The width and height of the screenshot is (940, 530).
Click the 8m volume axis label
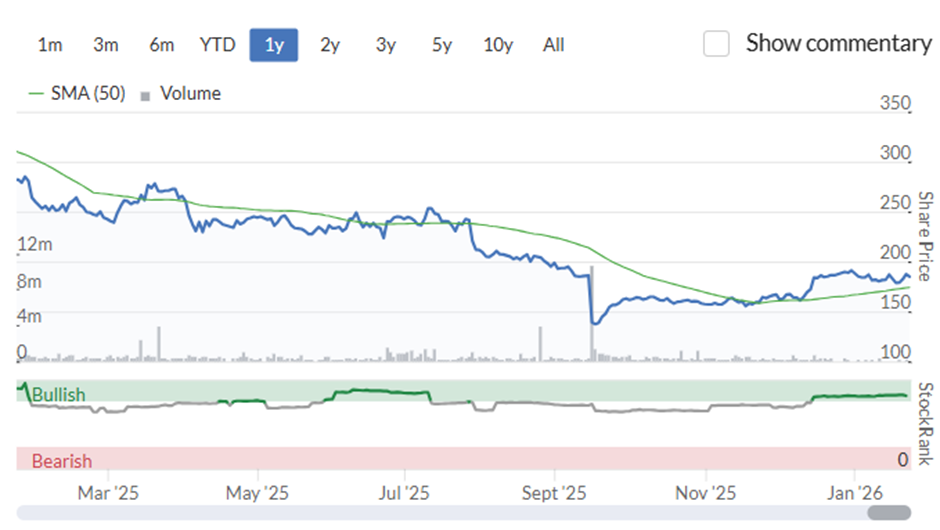tap(29, 281)
